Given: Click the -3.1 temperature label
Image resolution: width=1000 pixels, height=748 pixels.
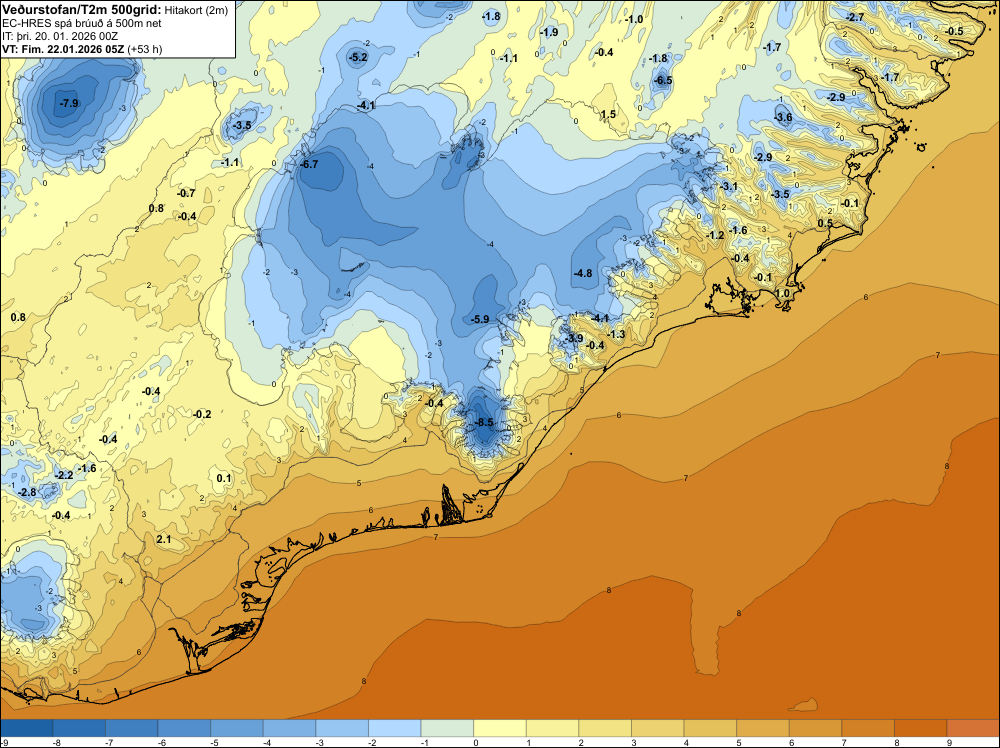Looking at the screenshot, I should (728, 186).
